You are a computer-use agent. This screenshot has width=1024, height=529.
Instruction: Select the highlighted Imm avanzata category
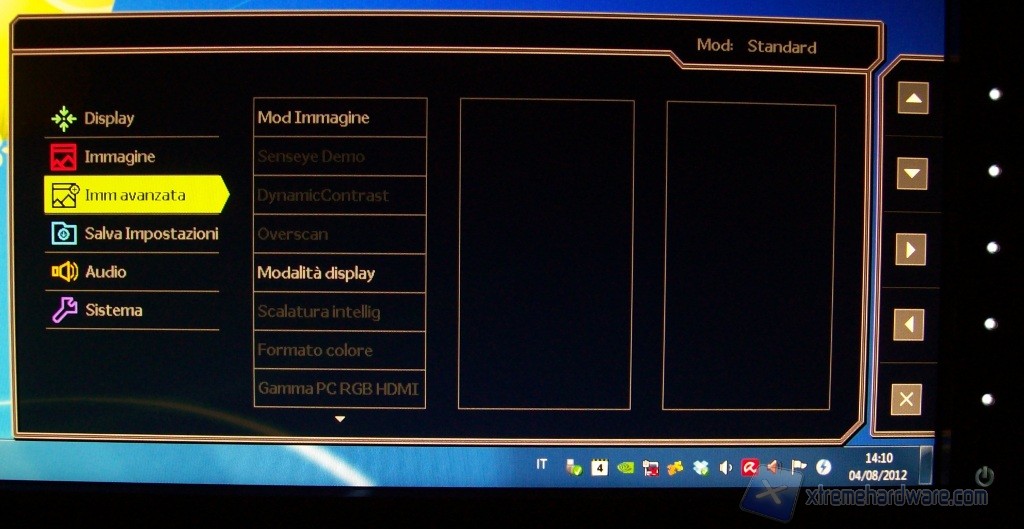pos(134,195)
